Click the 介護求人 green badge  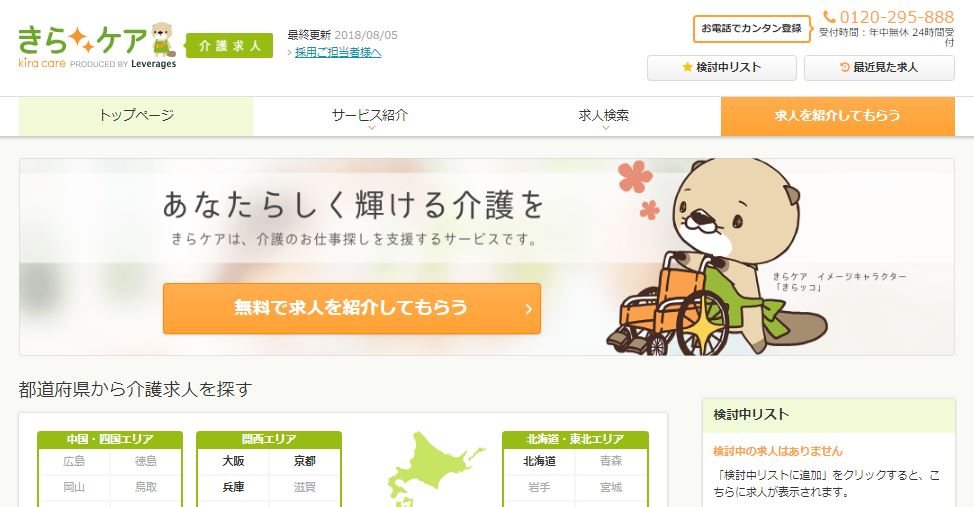[229, 46]
